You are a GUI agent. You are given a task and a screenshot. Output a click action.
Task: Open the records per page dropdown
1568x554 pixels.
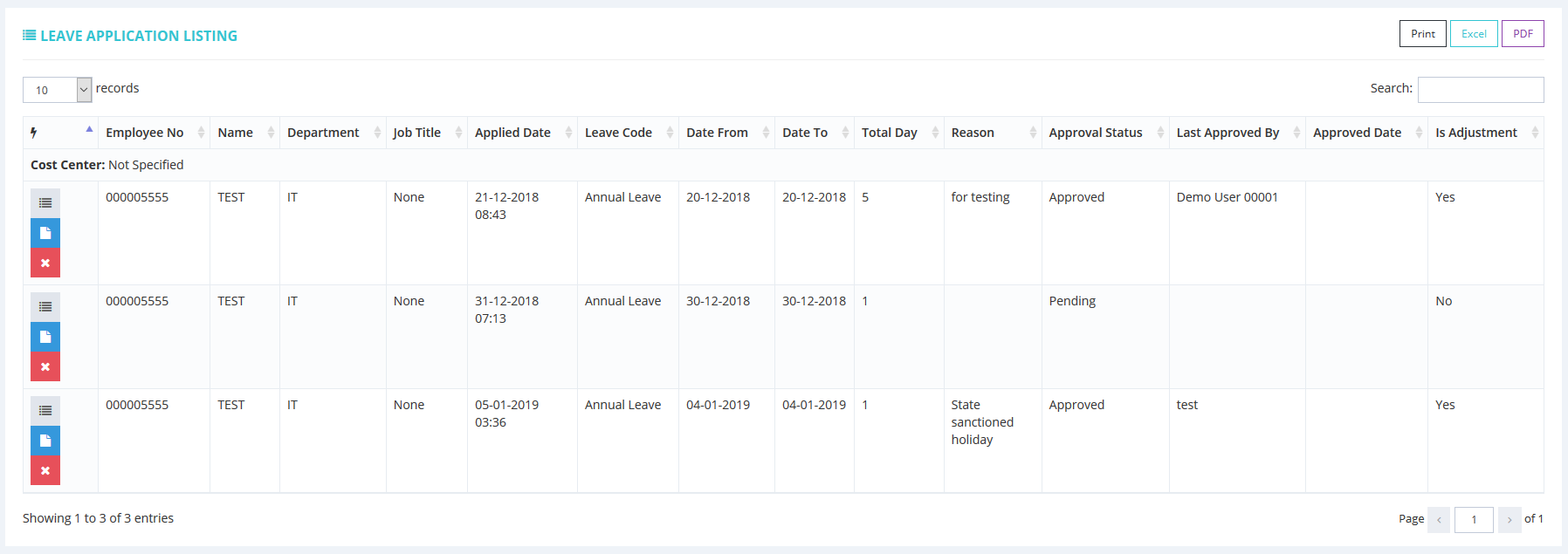click(x=58, y=90)
